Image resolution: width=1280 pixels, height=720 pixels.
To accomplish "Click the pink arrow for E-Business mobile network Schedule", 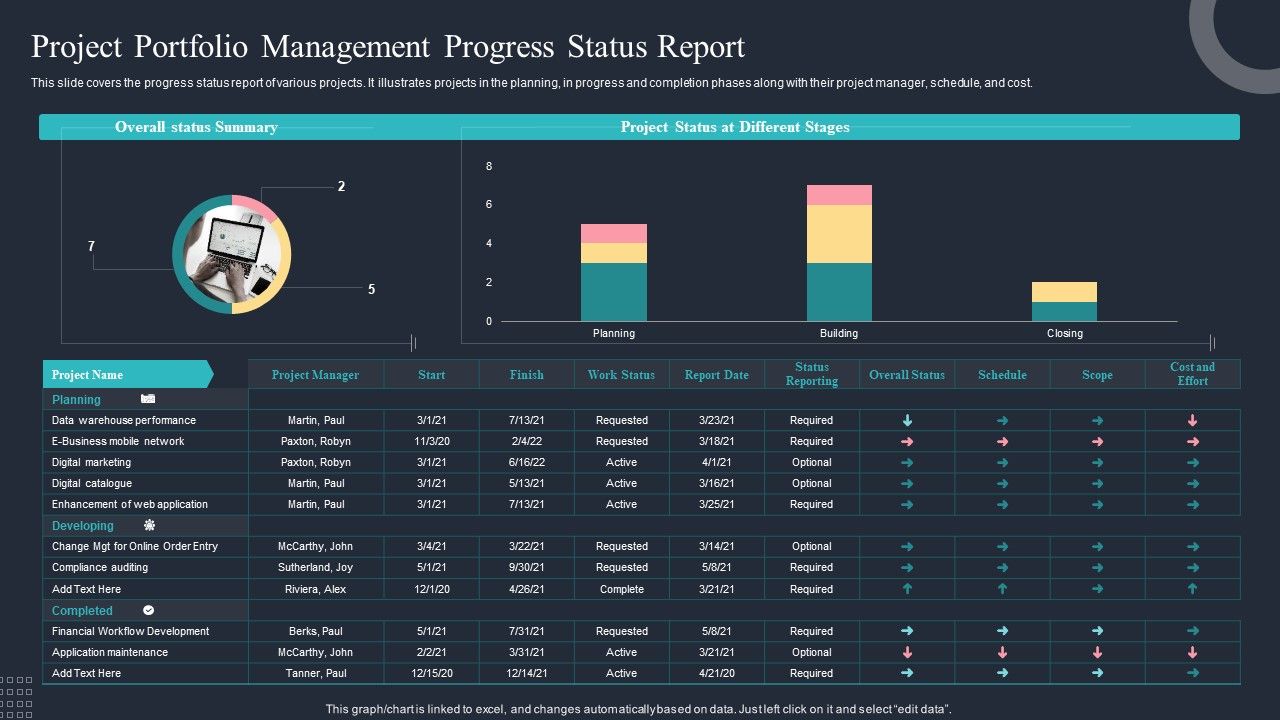I will coord(1002,441).
